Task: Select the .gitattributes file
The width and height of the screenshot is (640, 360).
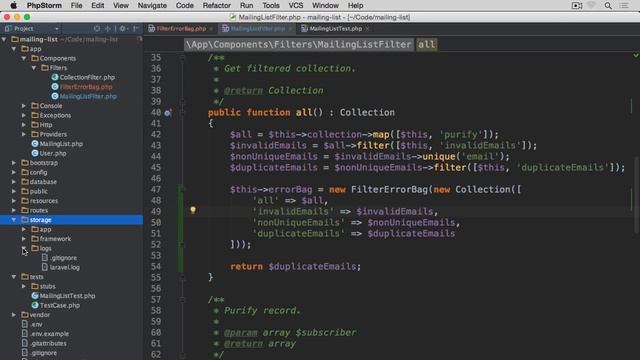Action: point(48,343)
